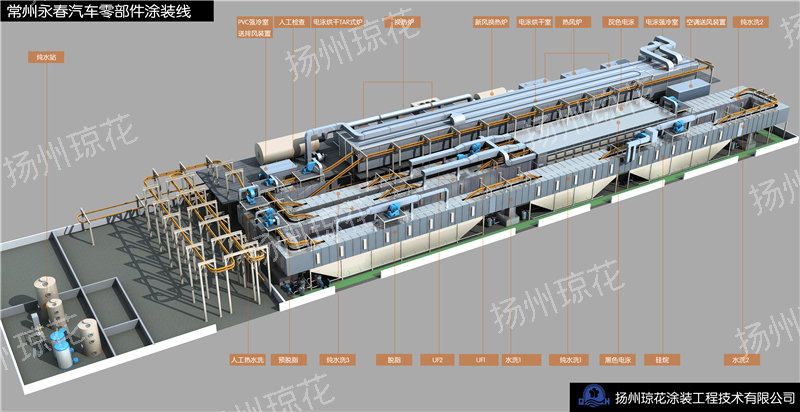The image size is (800, 412).
Task: Click the 送排风装置 label
Action: click(254, 34)
